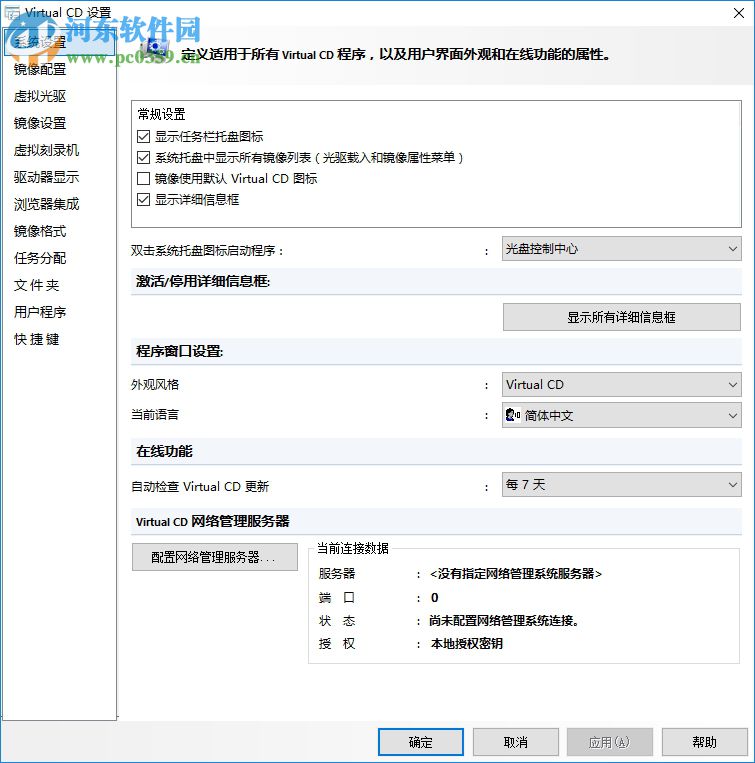Click the 外观风格 label
The height and width of the screenshot is (763, 755).
[155, 385]
